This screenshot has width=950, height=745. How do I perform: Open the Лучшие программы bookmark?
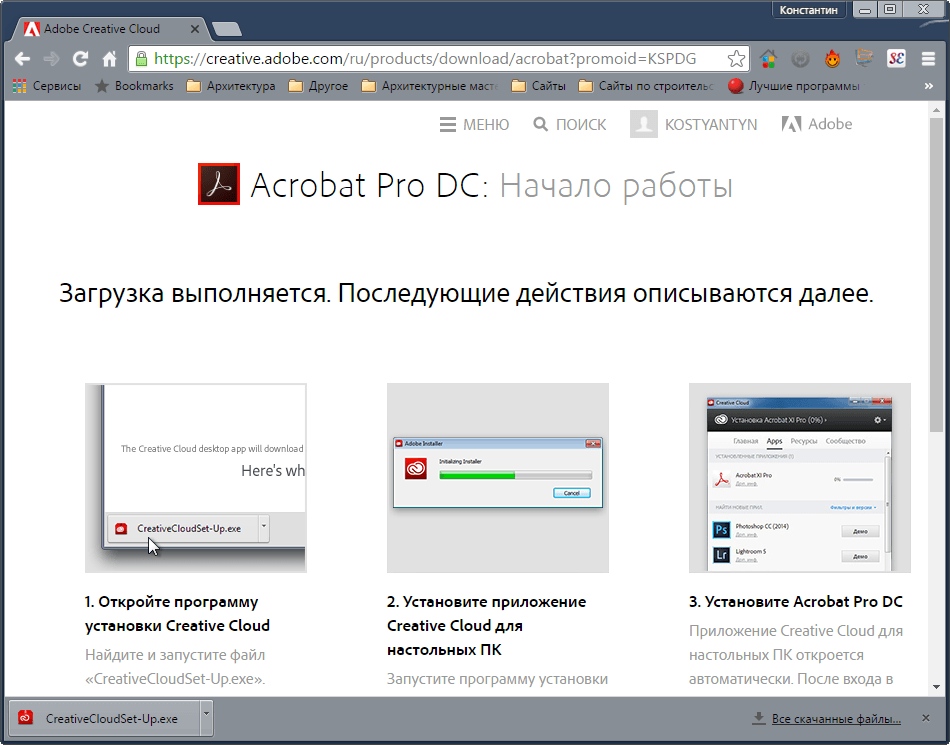point(794,86)
